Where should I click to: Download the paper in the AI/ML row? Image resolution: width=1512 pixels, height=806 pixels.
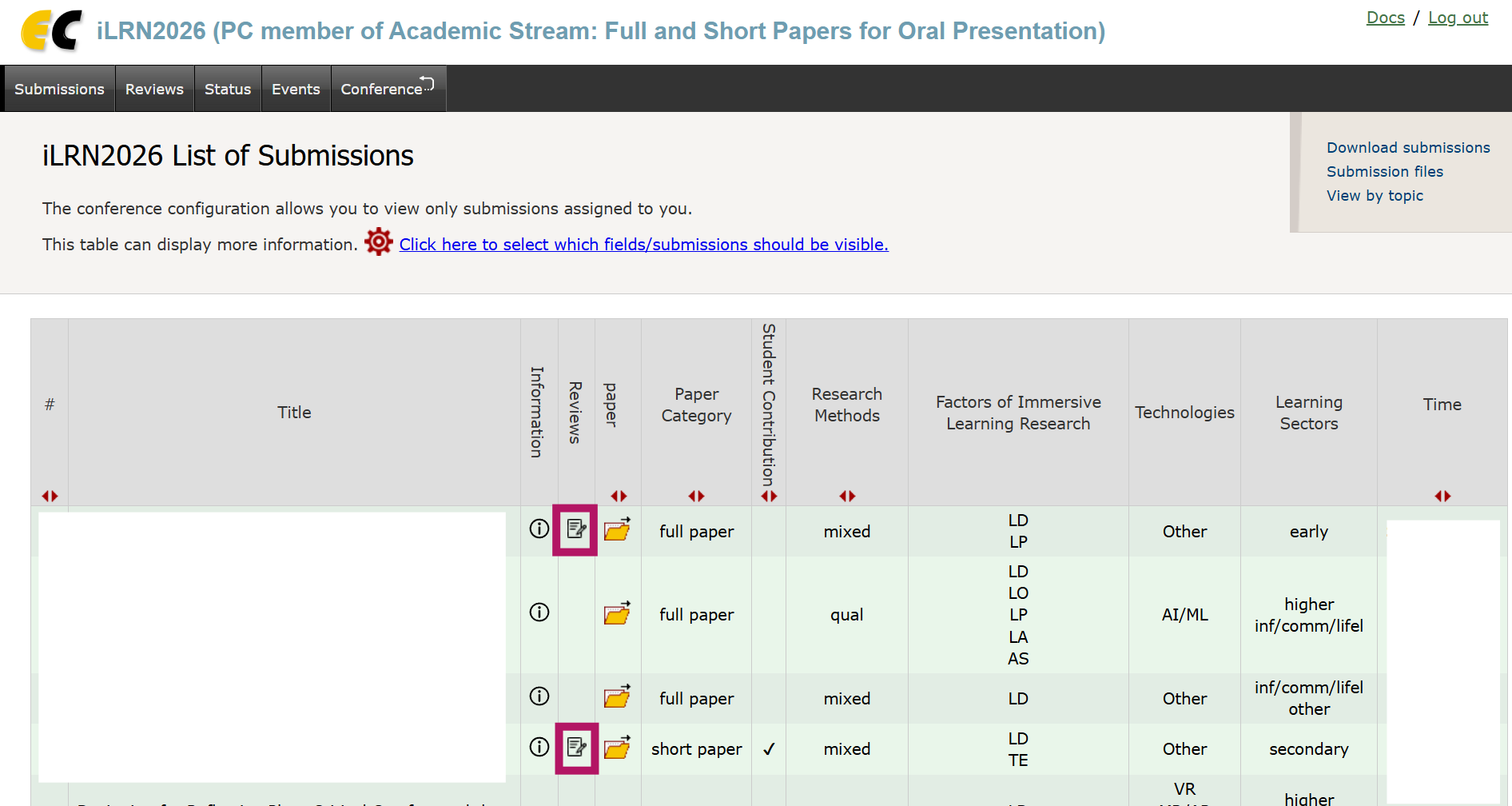(x=617, y=613)
